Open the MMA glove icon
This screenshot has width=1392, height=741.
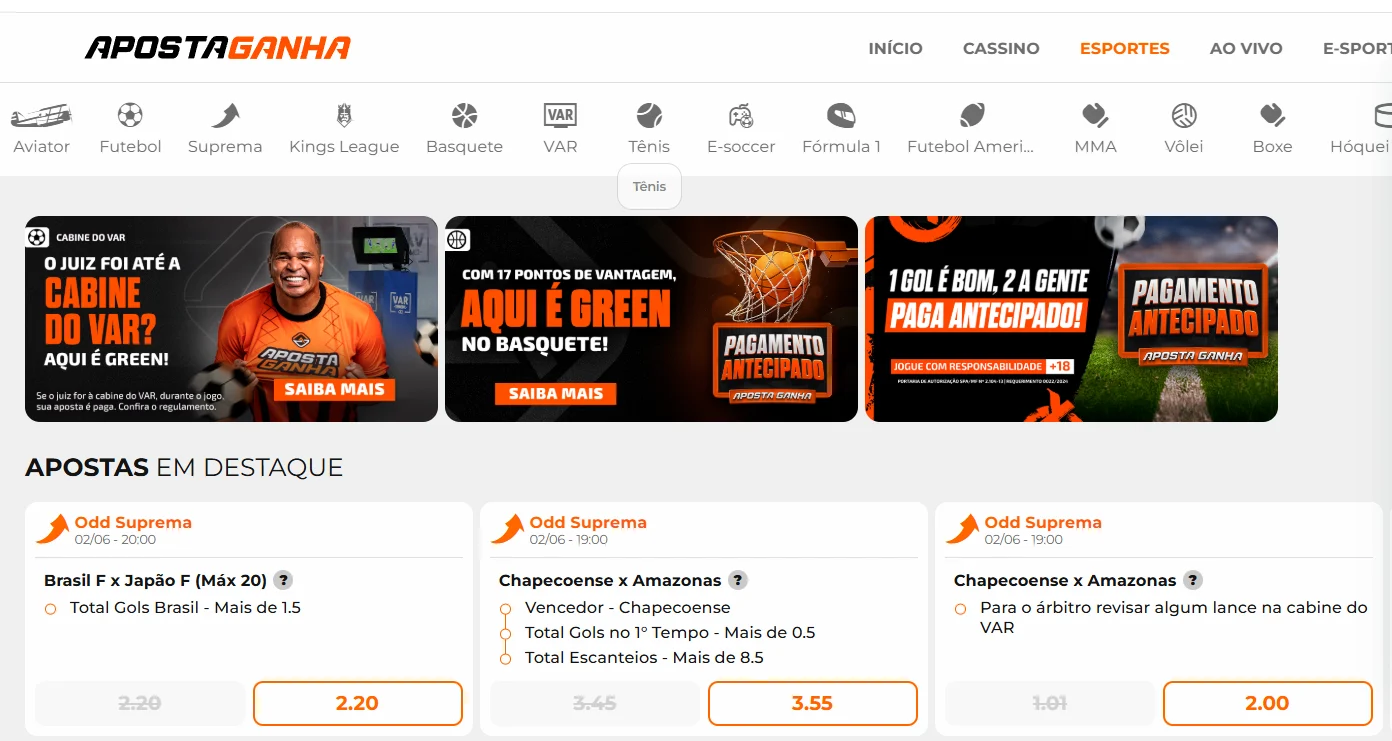click(1095, 116)
